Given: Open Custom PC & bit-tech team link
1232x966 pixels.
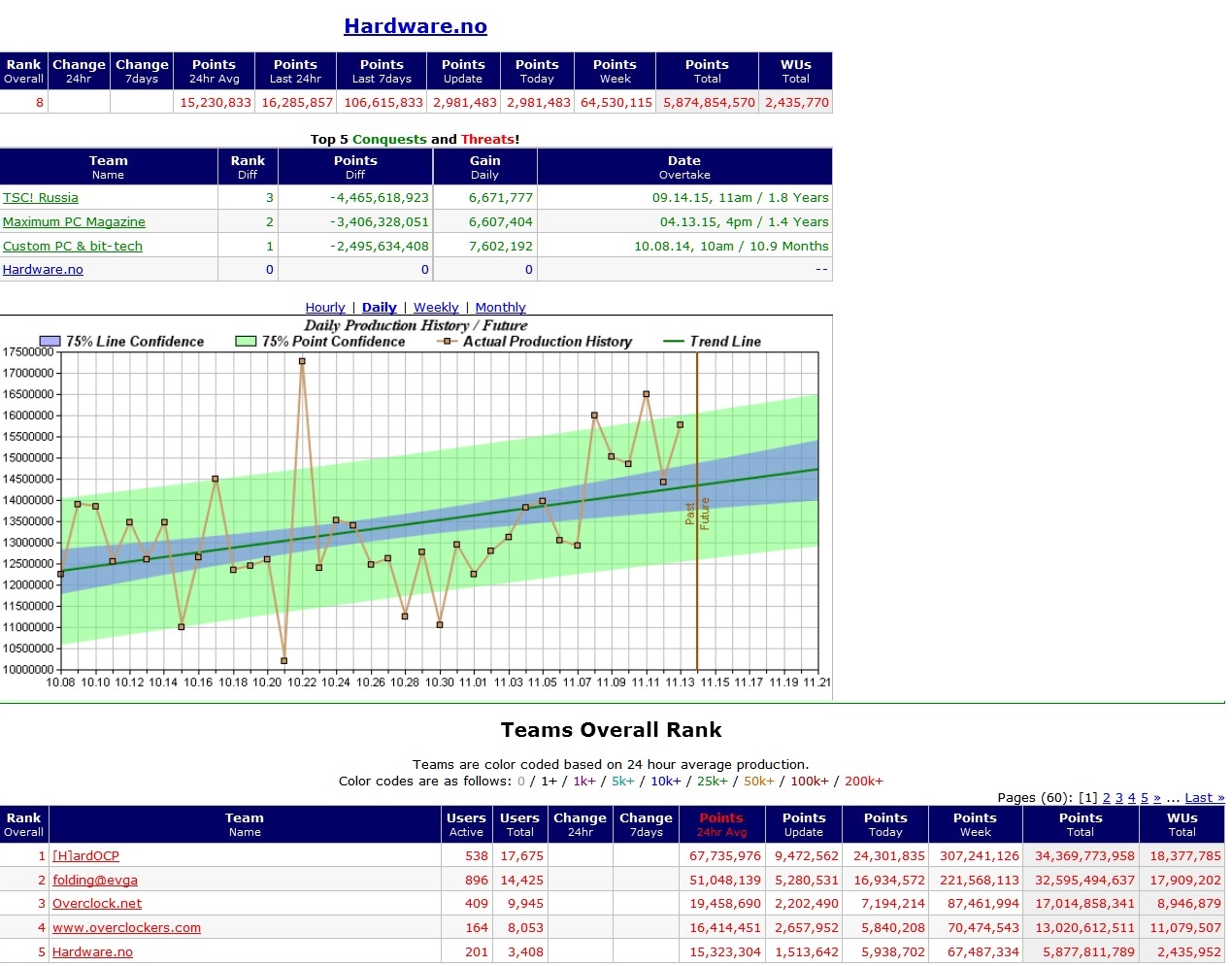Looking at the screenshot, I should pos(73,246).
